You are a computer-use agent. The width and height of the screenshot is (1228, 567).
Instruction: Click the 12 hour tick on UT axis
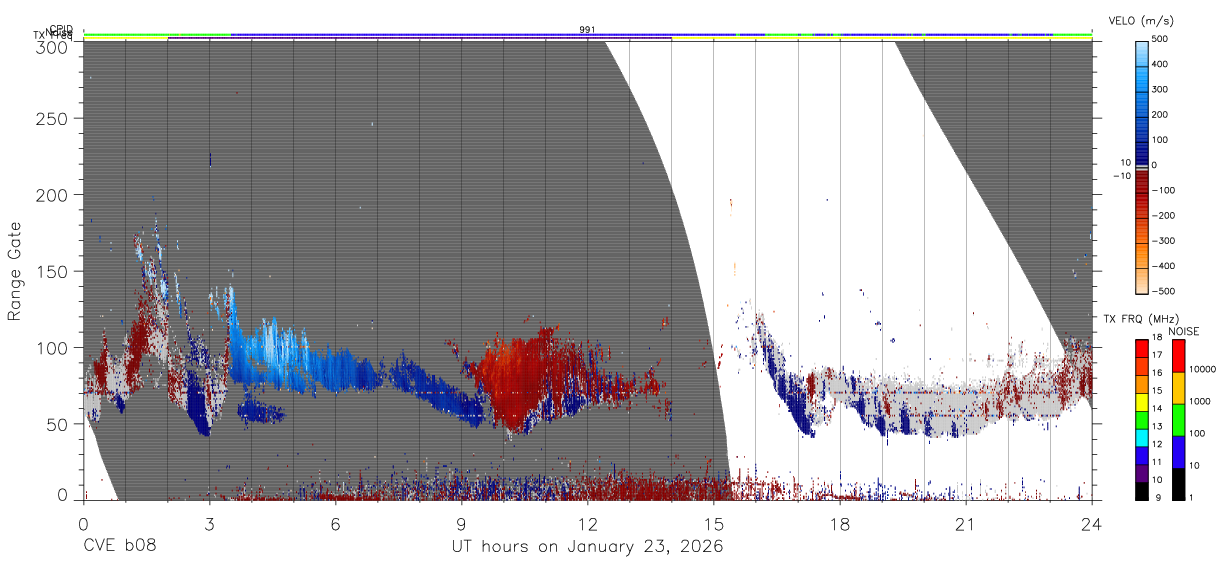(x=587, y=523)
